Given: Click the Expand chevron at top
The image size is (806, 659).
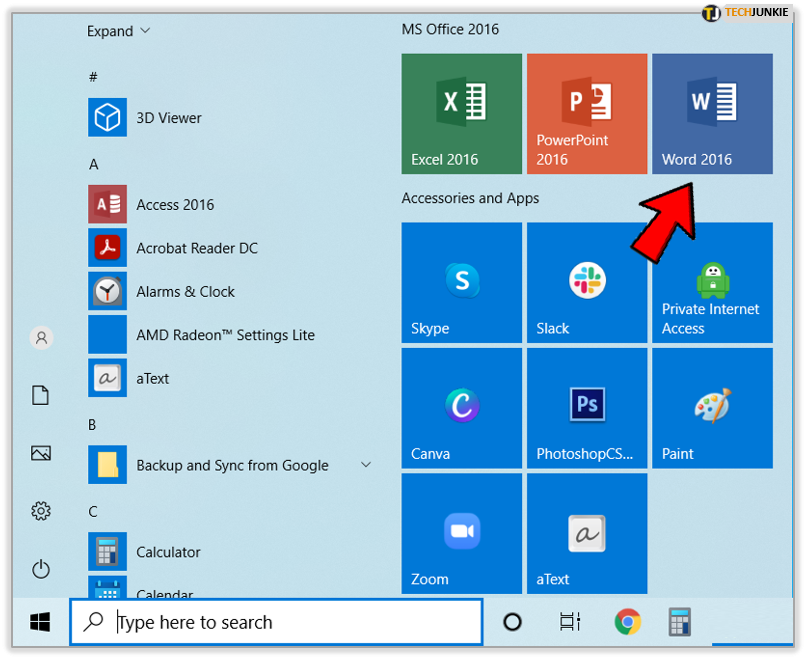Looking at the screenshot, I should (145, 31).
